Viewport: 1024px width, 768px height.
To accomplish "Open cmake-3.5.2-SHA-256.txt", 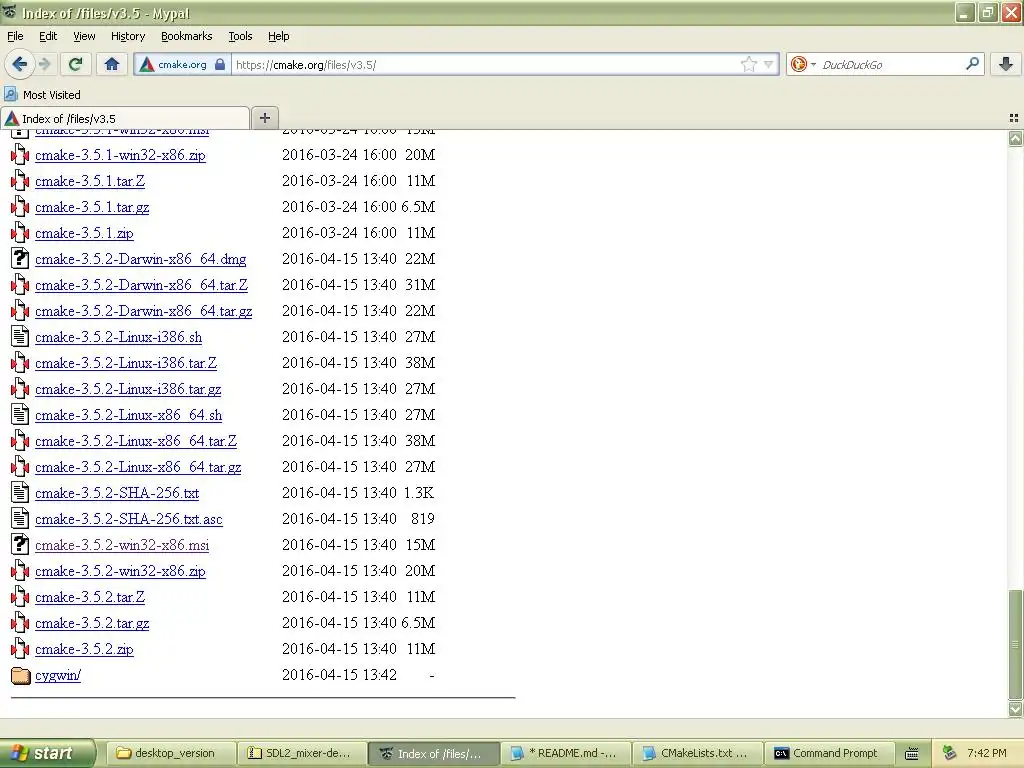I will pos(117,493).
